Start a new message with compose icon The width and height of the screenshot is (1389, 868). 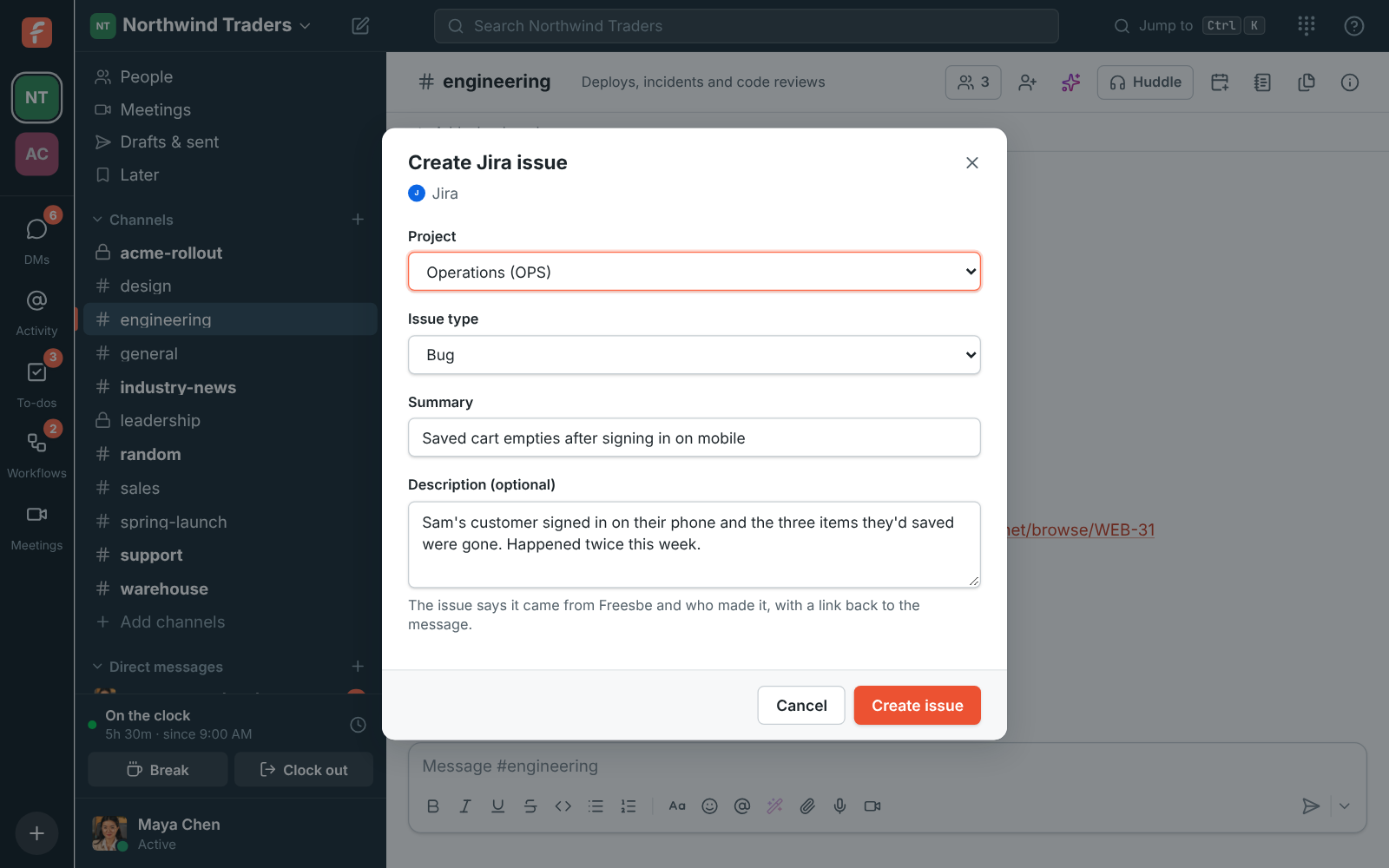[360, 26]
